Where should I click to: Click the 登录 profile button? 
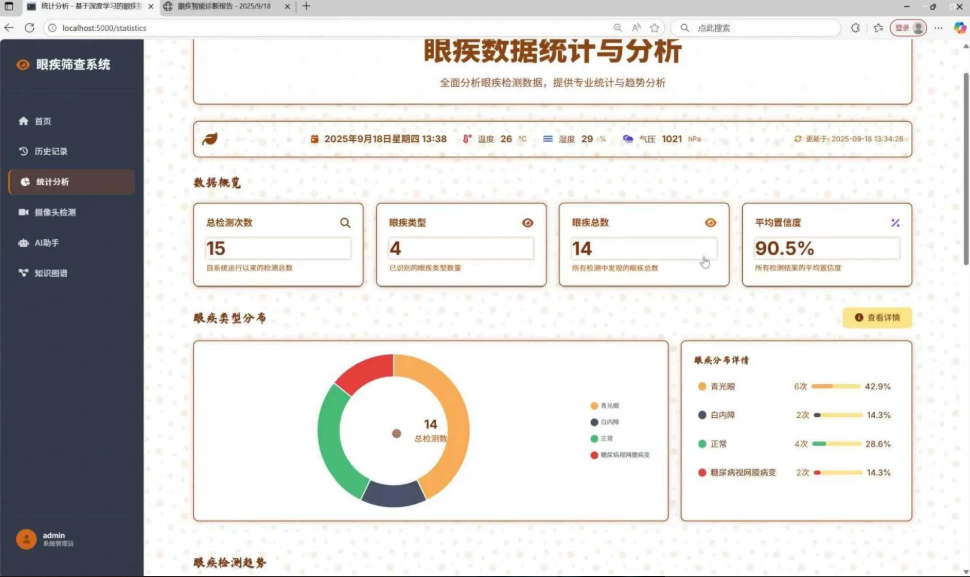908,28
